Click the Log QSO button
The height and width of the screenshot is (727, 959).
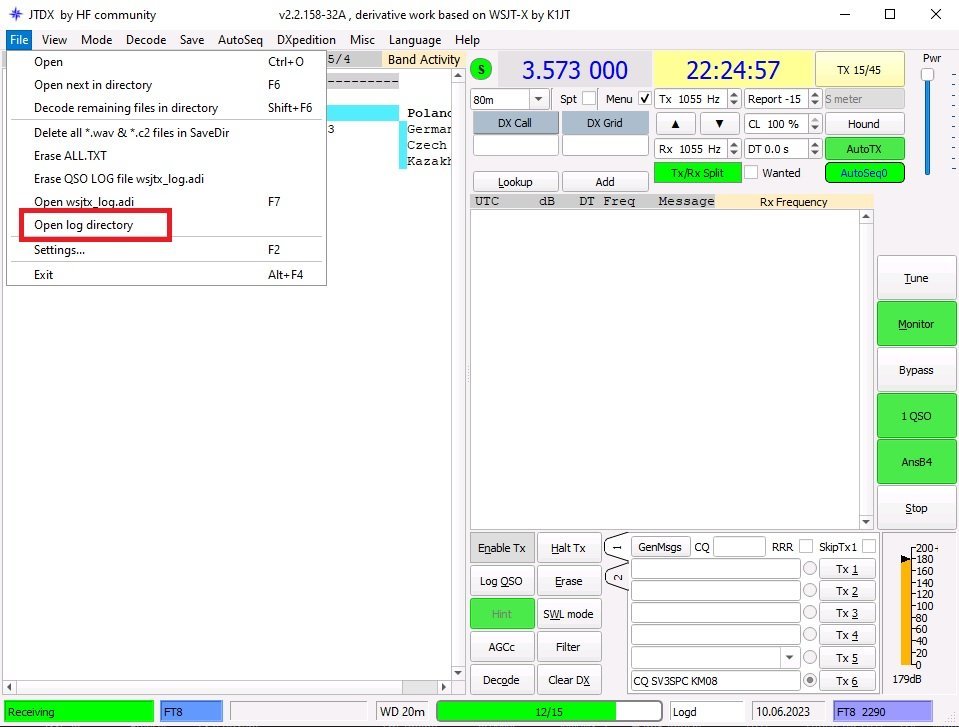(x=502, y=581)
